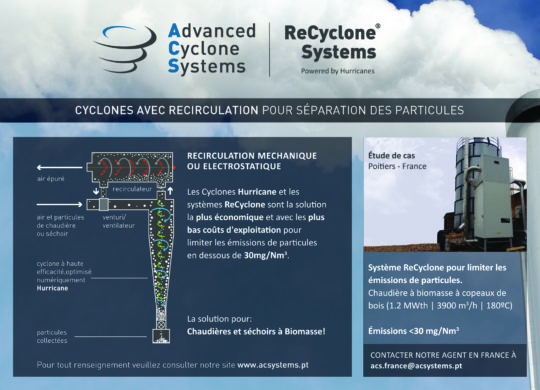Click the ReCyclone Systems logo text
Screen dimensions: 540x390
coord(332,43)
